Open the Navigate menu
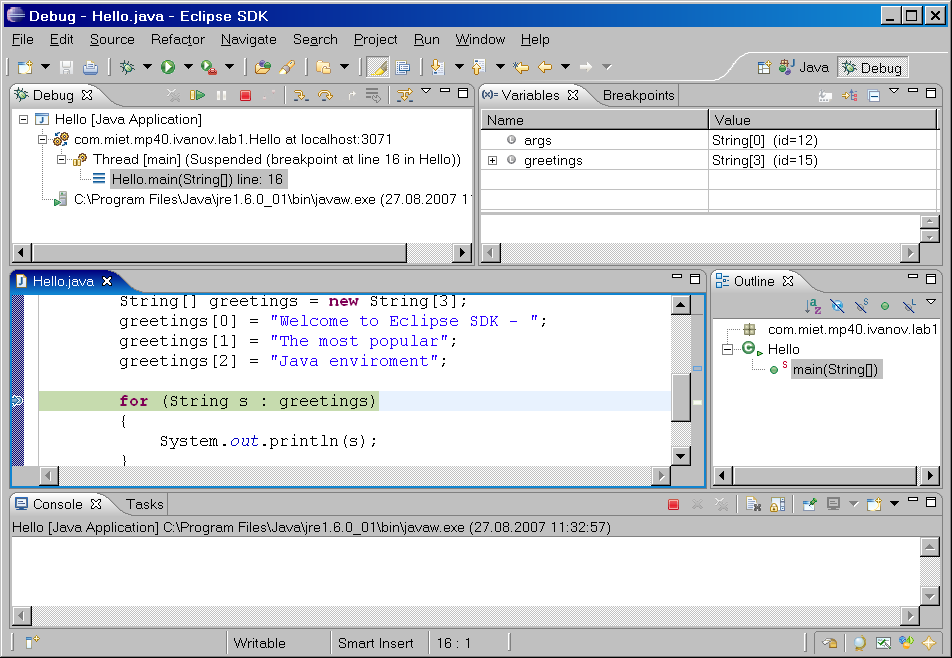The height and width of the screenshot is (658, 952). [248, 39]
